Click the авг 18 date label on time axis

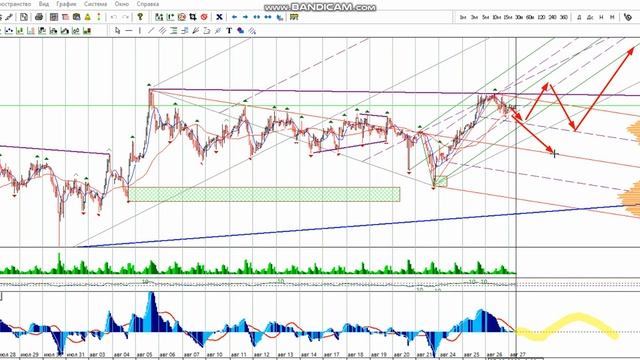(x=356, y=355)
